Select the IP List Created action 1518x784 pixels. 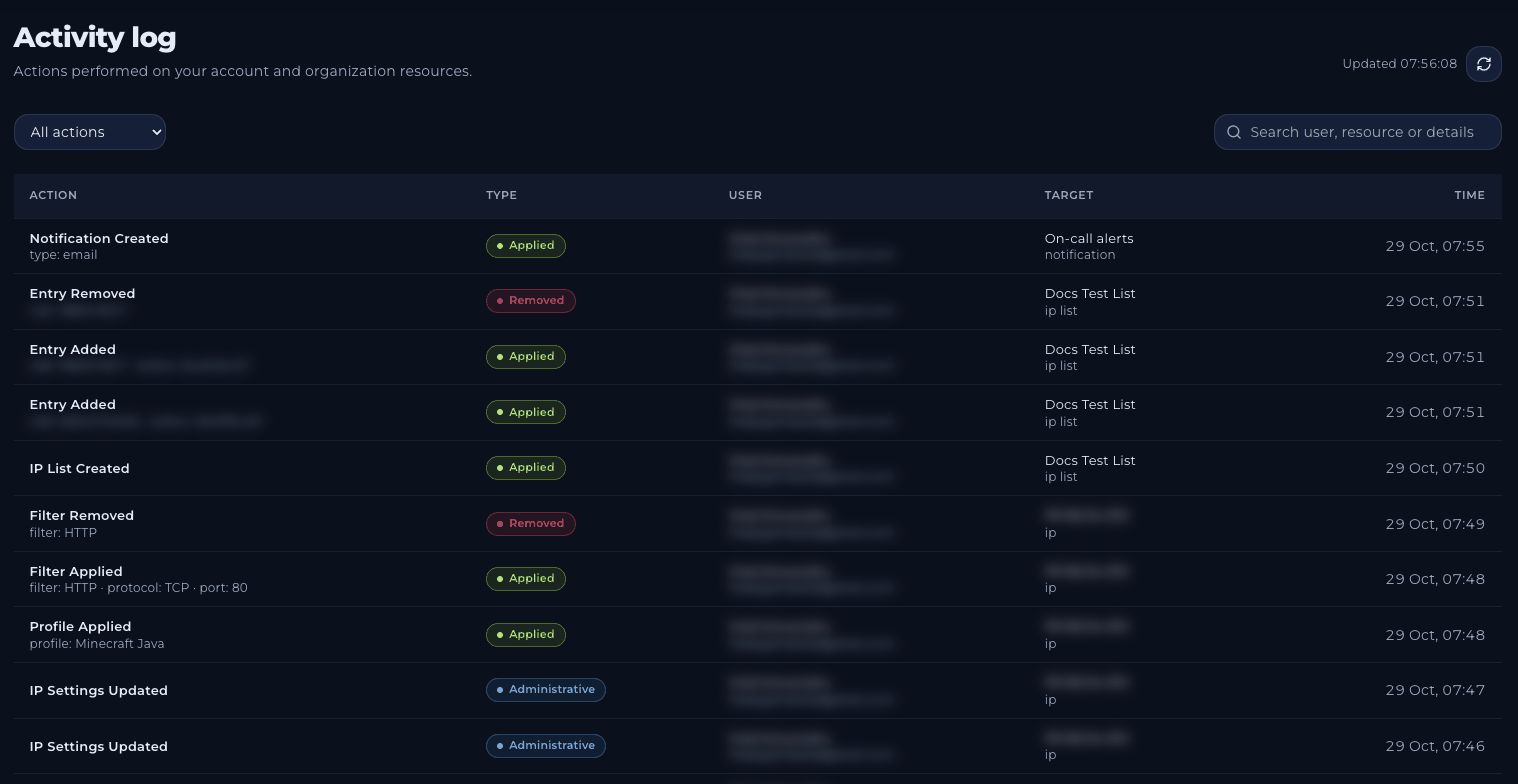[79, 468]
